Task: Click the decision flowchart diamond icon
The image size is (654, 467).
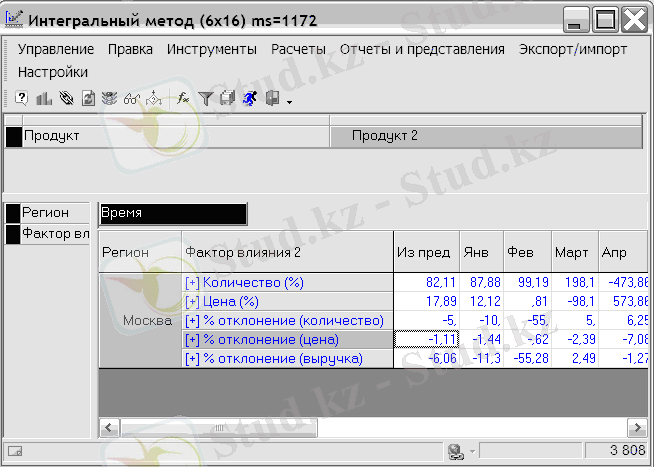Action: click(x=154, y=98)
